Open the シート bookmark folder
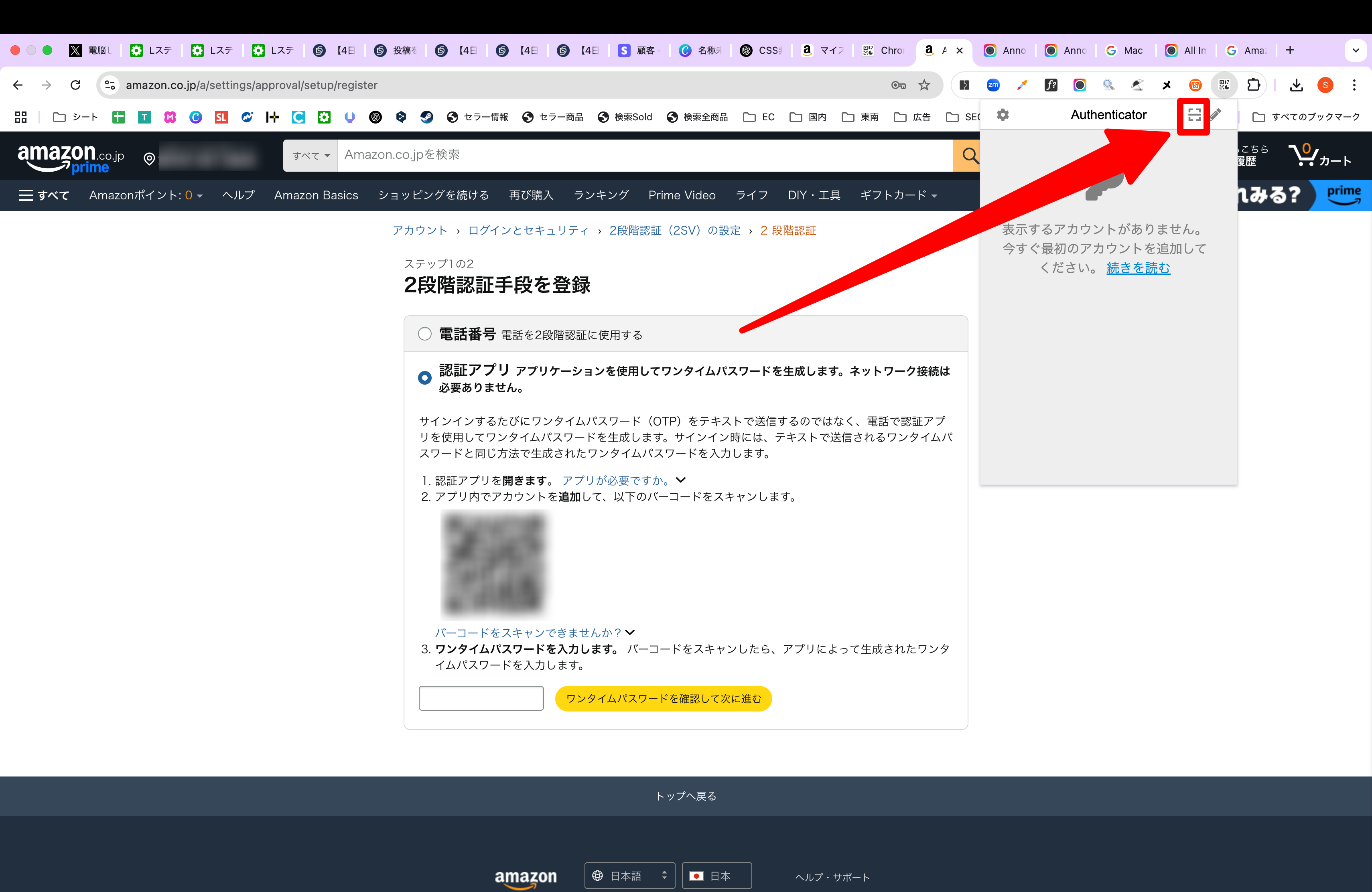 tap(75, 118)
